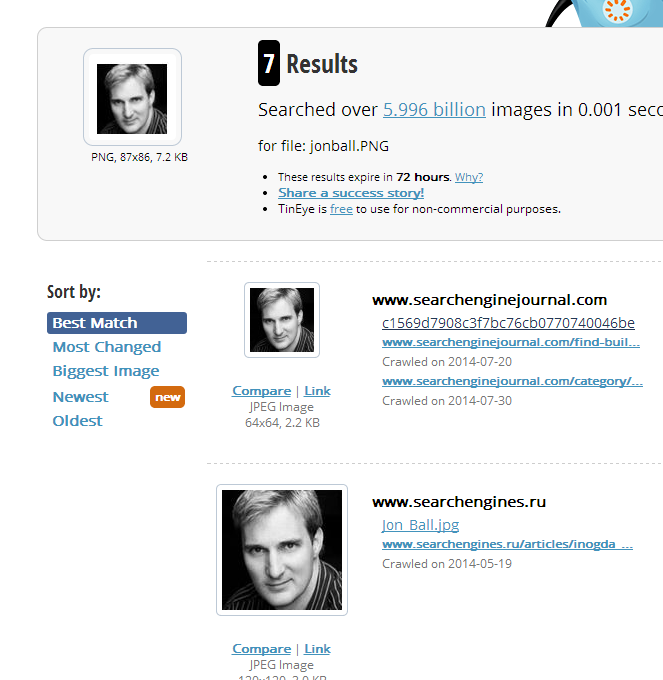This screenshot has width=663, height=680.
Task: Click the black 7 results count badge
Action: [x=269, y=63]
